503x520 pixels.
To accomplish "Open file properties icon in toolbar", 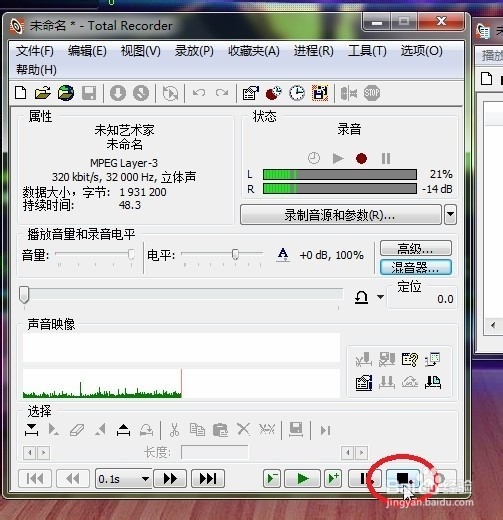I will point(251,93).
